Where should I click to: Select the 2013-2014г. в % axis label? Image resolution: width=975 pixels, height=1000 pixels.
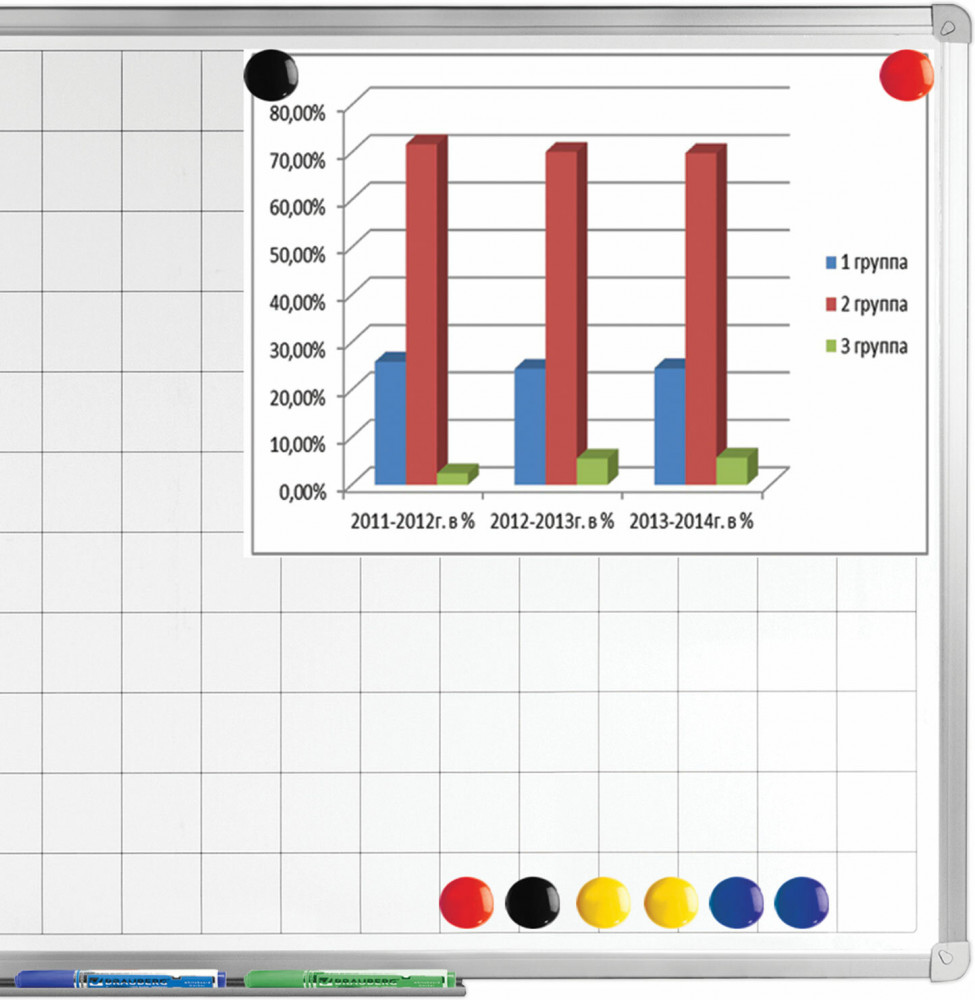(x=690, y=521)
